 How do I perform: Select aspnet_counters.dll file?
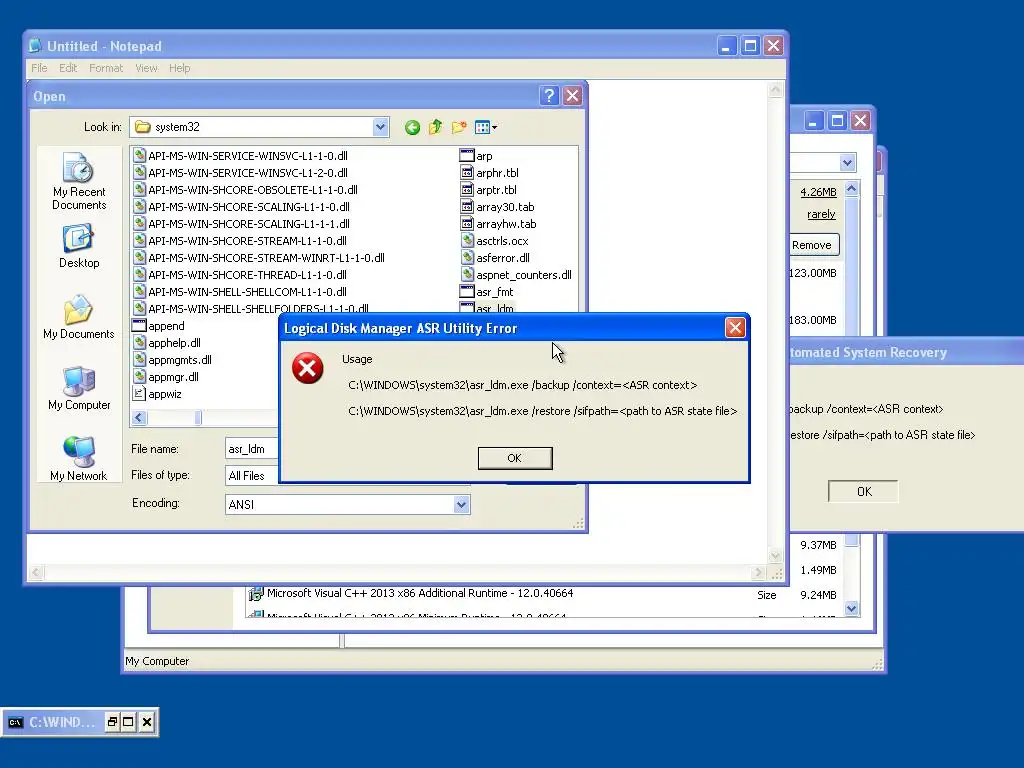point(516,275)
